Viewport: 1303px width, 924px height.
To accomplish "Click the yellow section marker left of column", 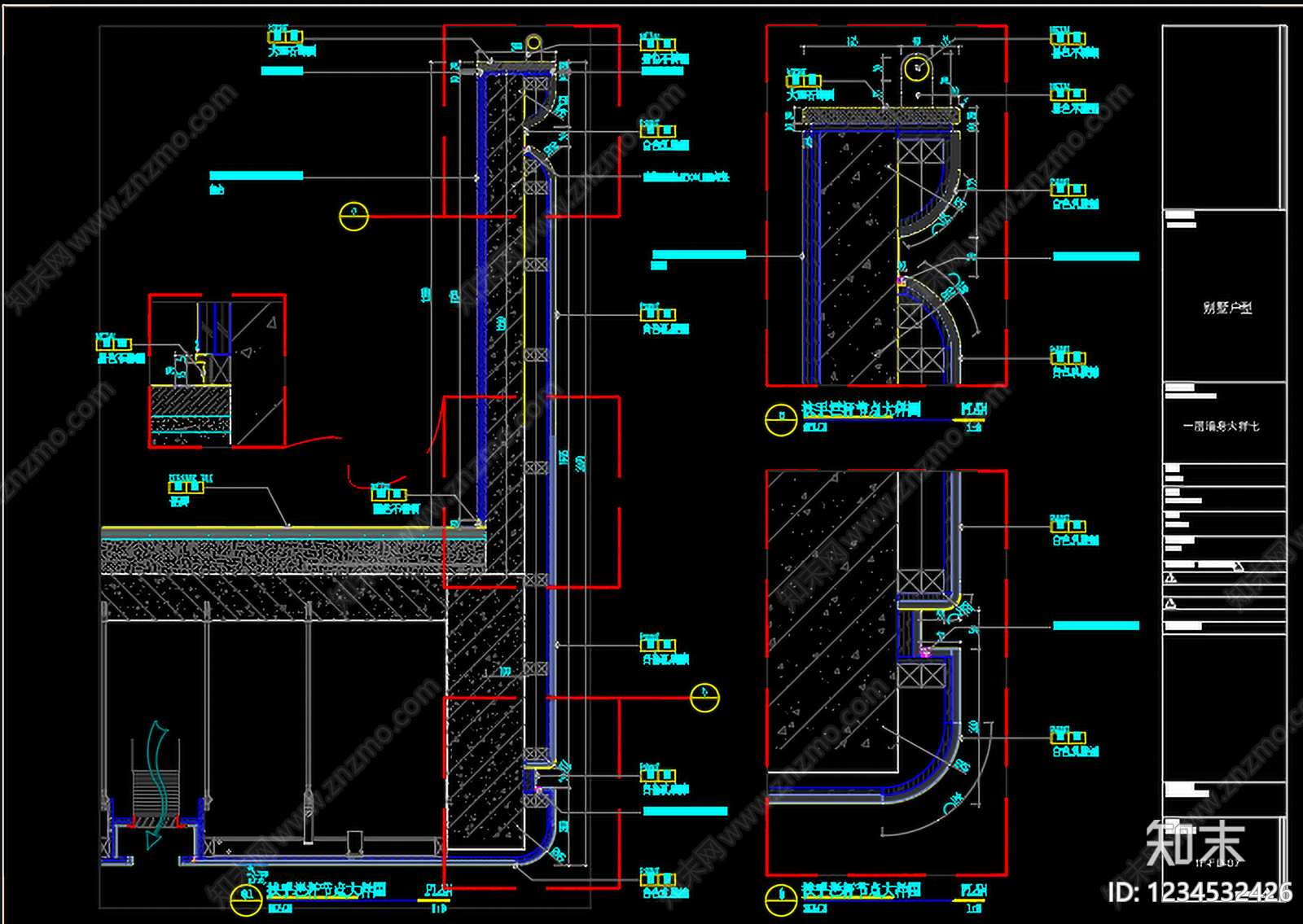I will (353, 216).
